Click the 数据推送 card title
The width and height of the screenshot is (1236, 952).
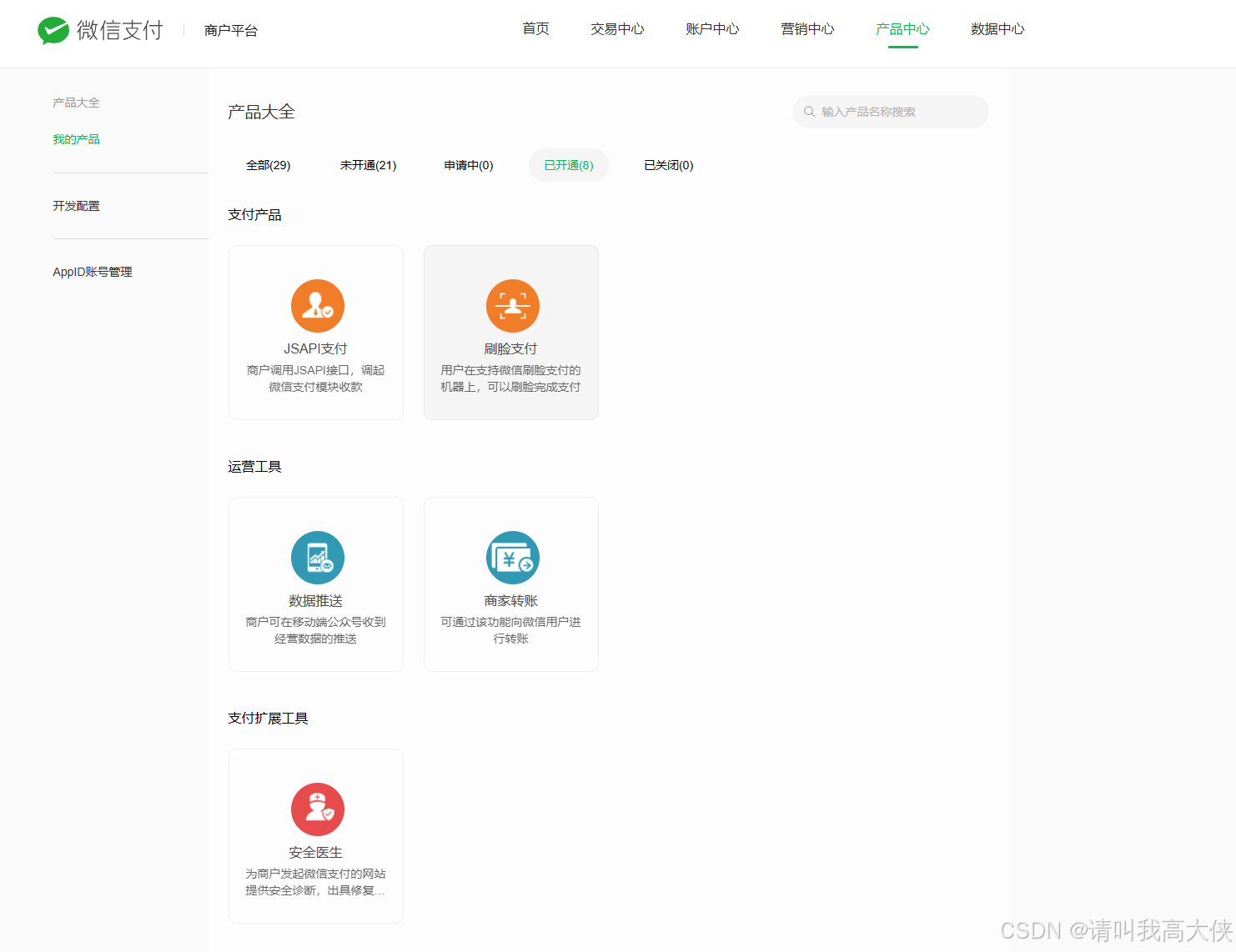click(315, 600)
